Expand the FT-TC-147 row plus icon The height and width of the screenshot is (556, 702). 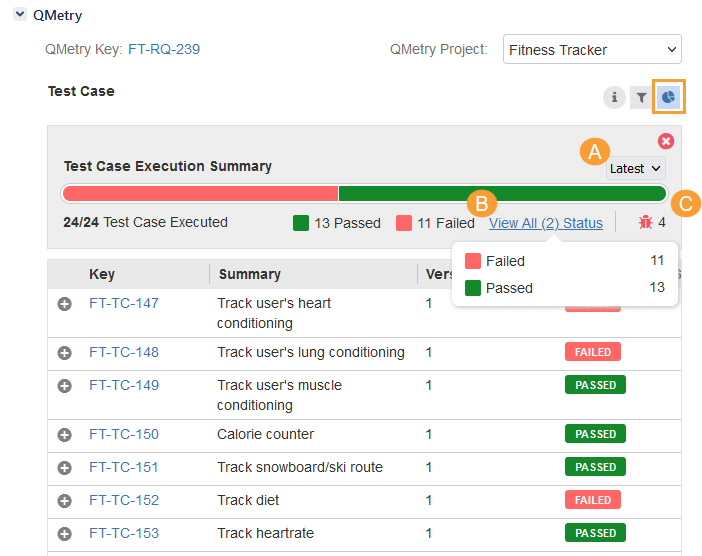pyautogui.click(x=65, y=304)
